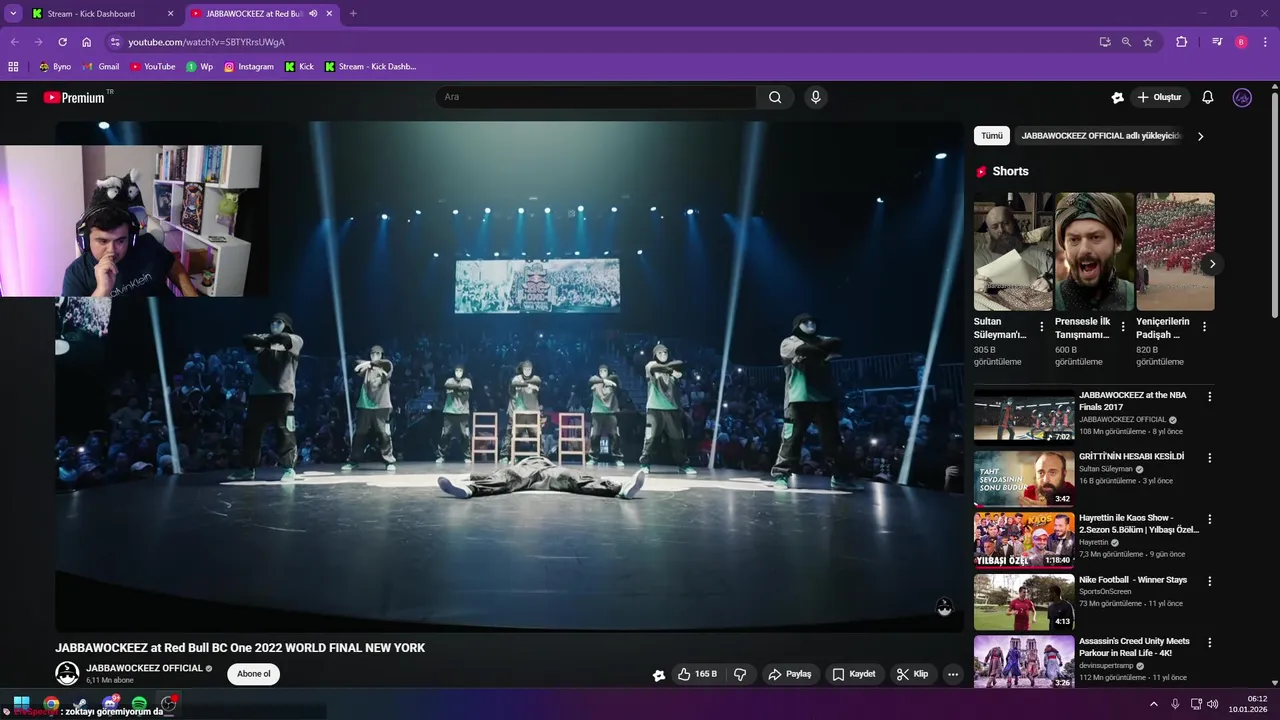Save the video with Kaydet

click(x=854, y=674)
